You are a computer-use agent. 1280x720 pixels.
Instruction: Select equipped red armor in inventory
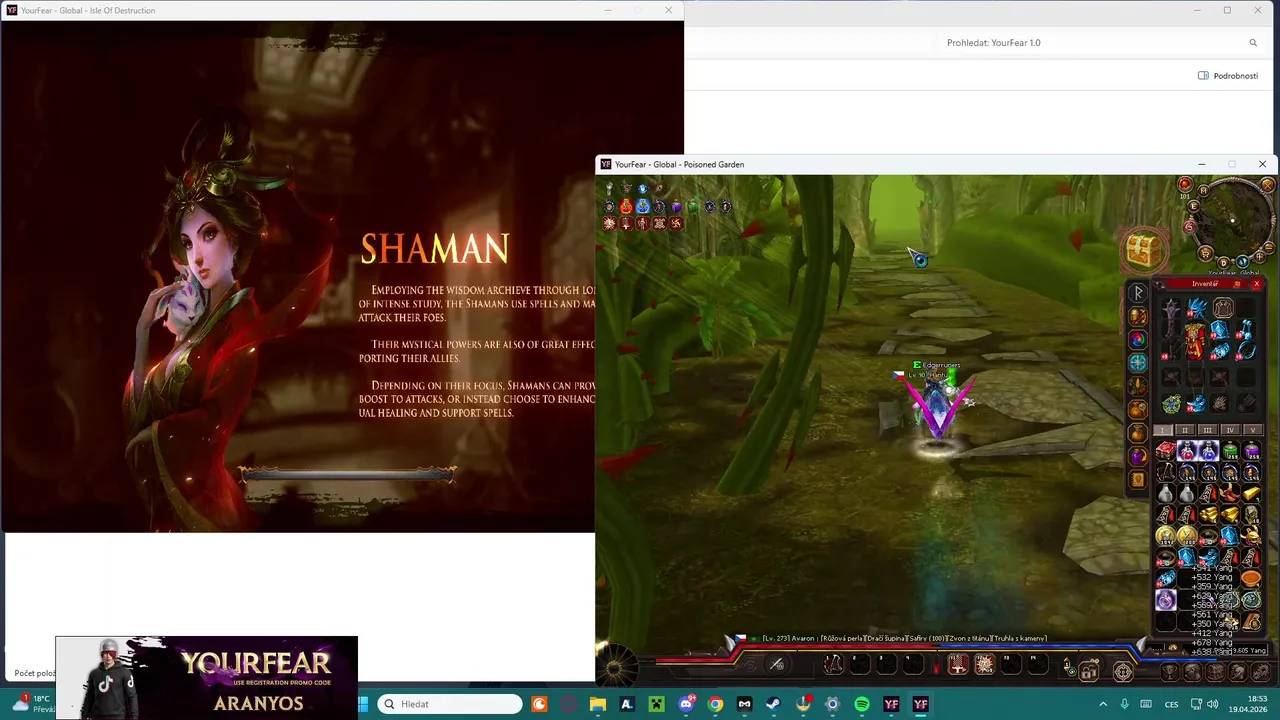coord(1195,342)
